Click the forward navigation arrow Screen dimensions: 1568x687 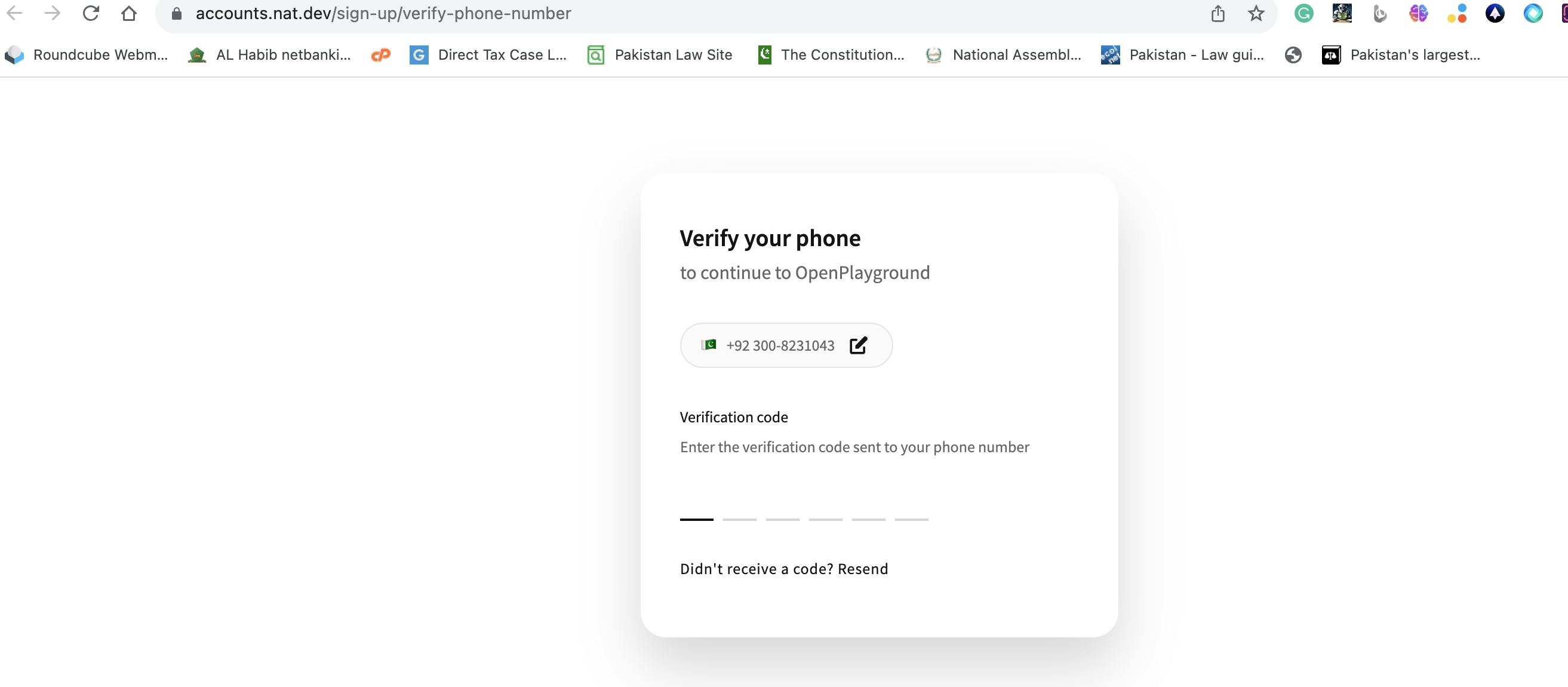click(x=53, y=13)
